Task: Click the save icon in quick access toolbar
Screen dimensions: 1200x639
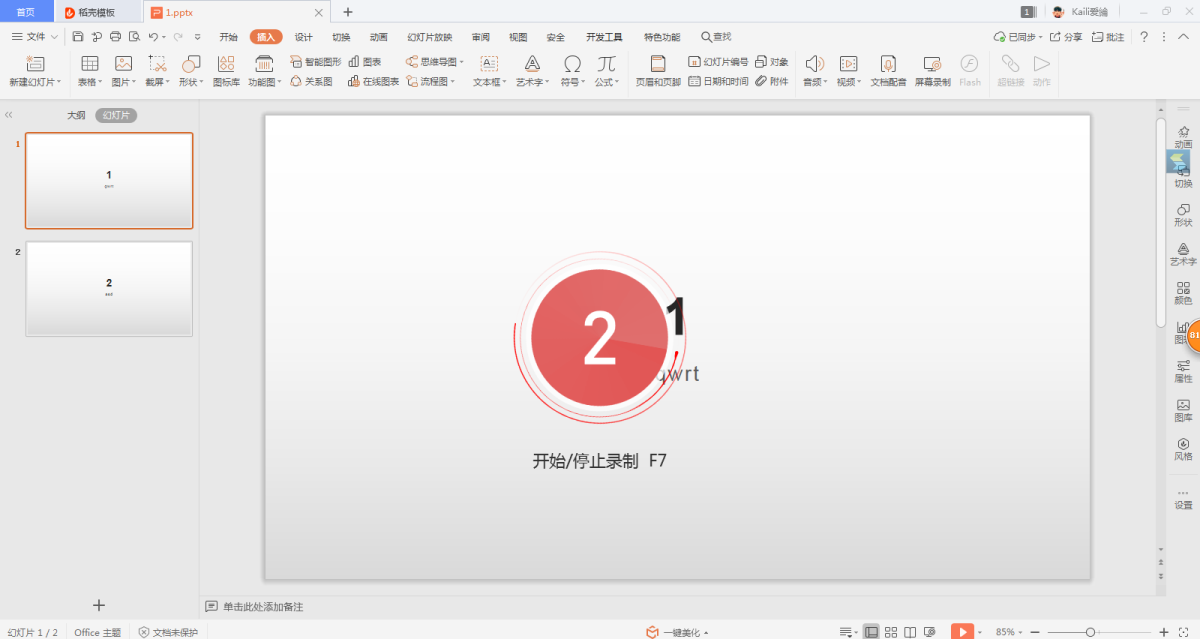Action: point(78,37)
